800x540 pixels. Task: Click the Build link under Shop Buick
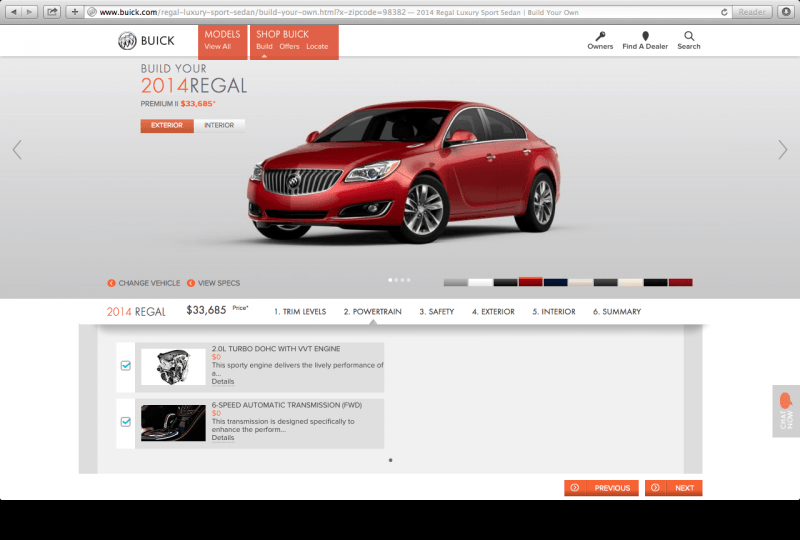pyautogui.click(x=264, y=46)
